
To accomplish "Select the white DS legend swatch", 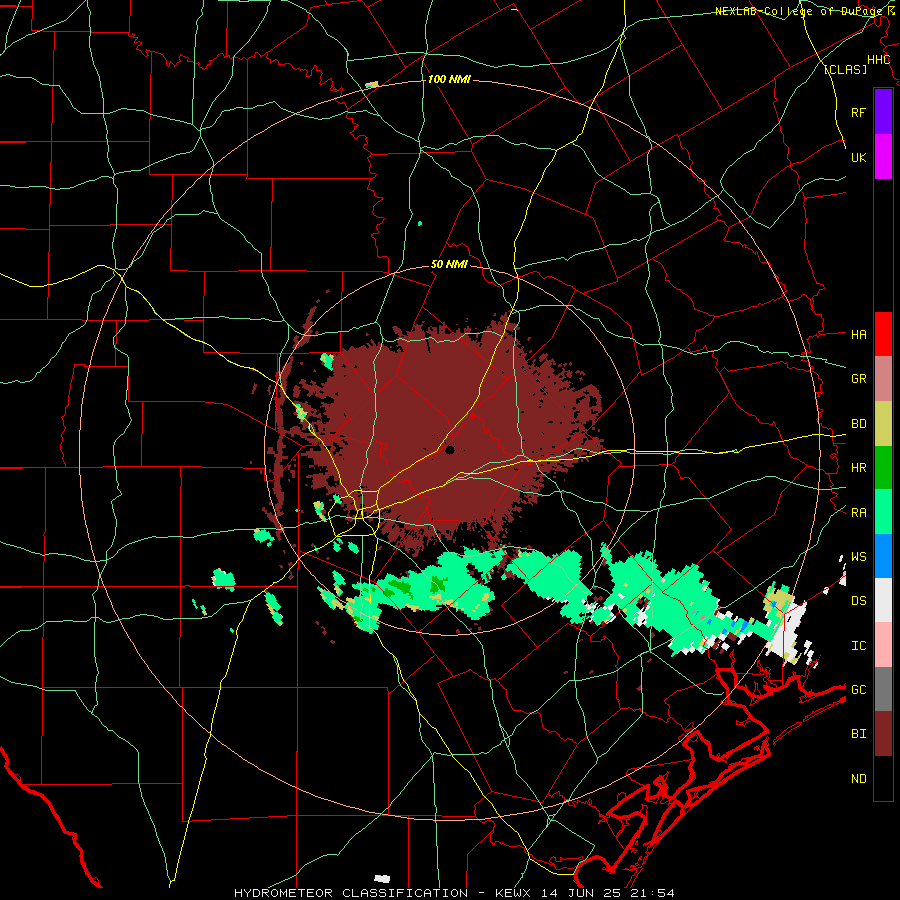I will 883,600.
